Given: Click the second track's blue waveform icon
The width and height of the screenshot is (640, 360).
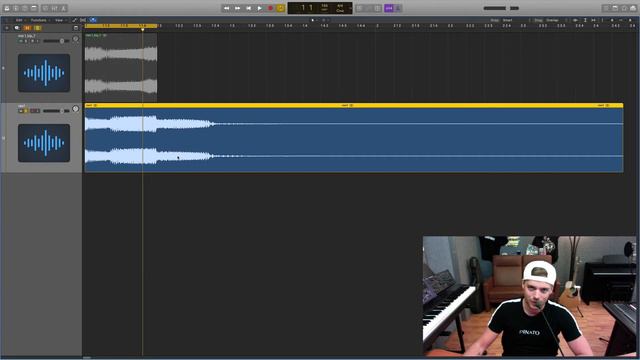Looking at the screenshot, I should (44, 143).
